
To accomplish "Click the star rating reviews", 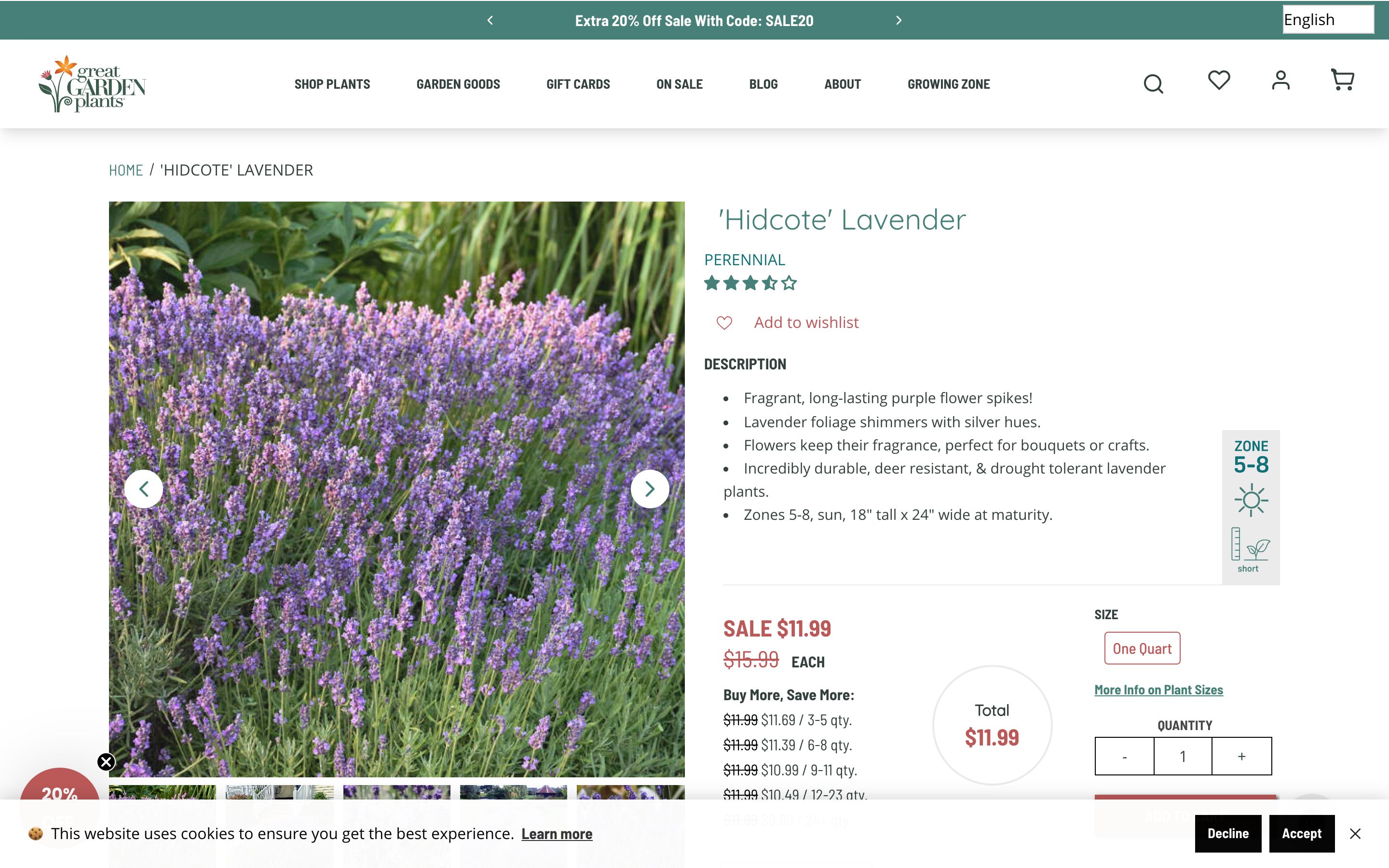I will coord(750,283).
